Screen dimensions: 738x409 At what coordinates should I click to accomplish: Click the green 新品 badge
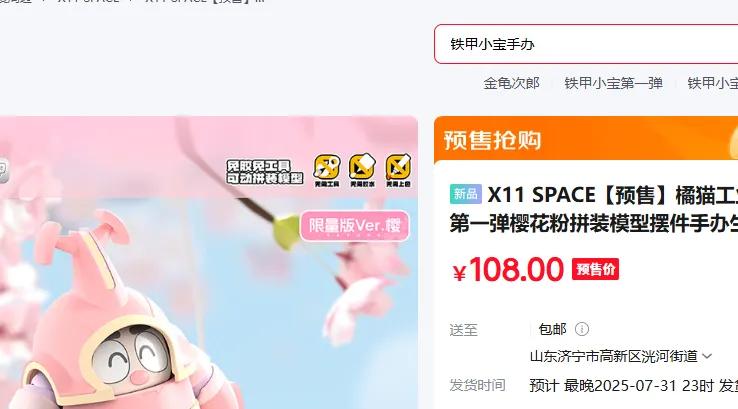465,194
